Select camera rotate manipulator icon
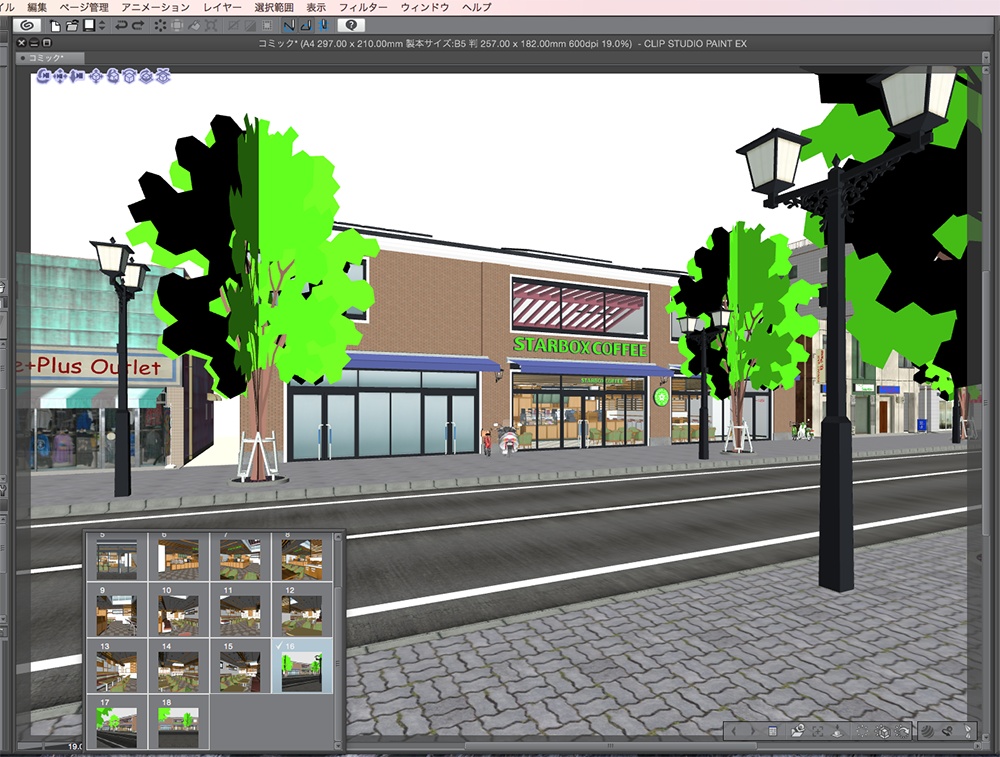Viewport: 1000px width, 757px height. point(43,77)
